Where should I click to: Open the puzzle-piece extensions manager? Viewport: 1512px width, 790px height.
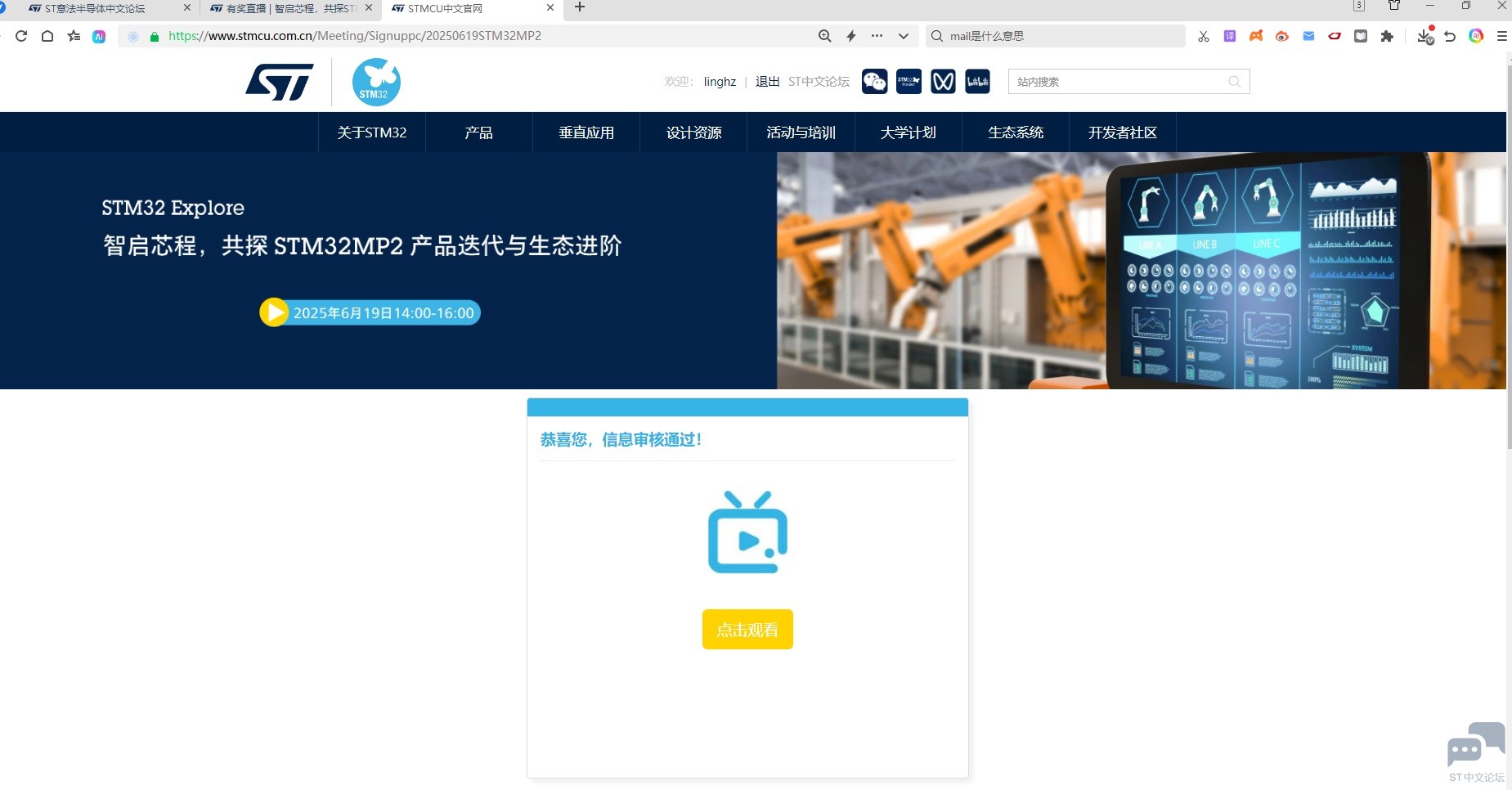pos(1387,36)
